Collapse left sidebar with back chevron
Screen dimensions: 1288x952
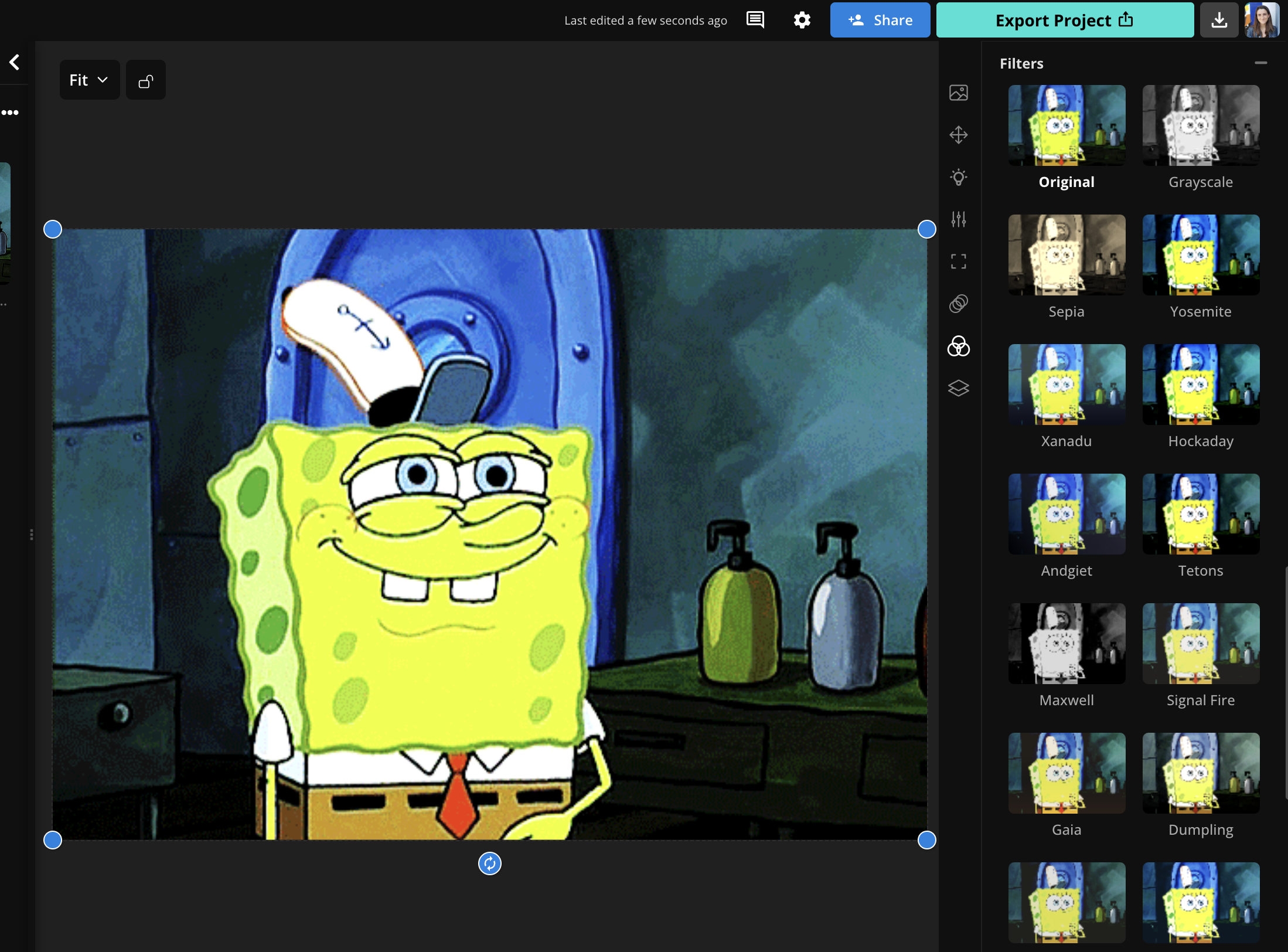point(15,62)
